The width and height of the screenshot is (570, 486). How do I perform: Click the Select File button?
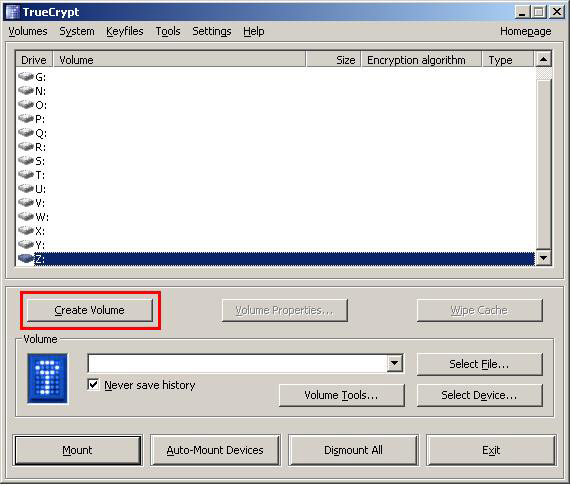click(479, 364)
